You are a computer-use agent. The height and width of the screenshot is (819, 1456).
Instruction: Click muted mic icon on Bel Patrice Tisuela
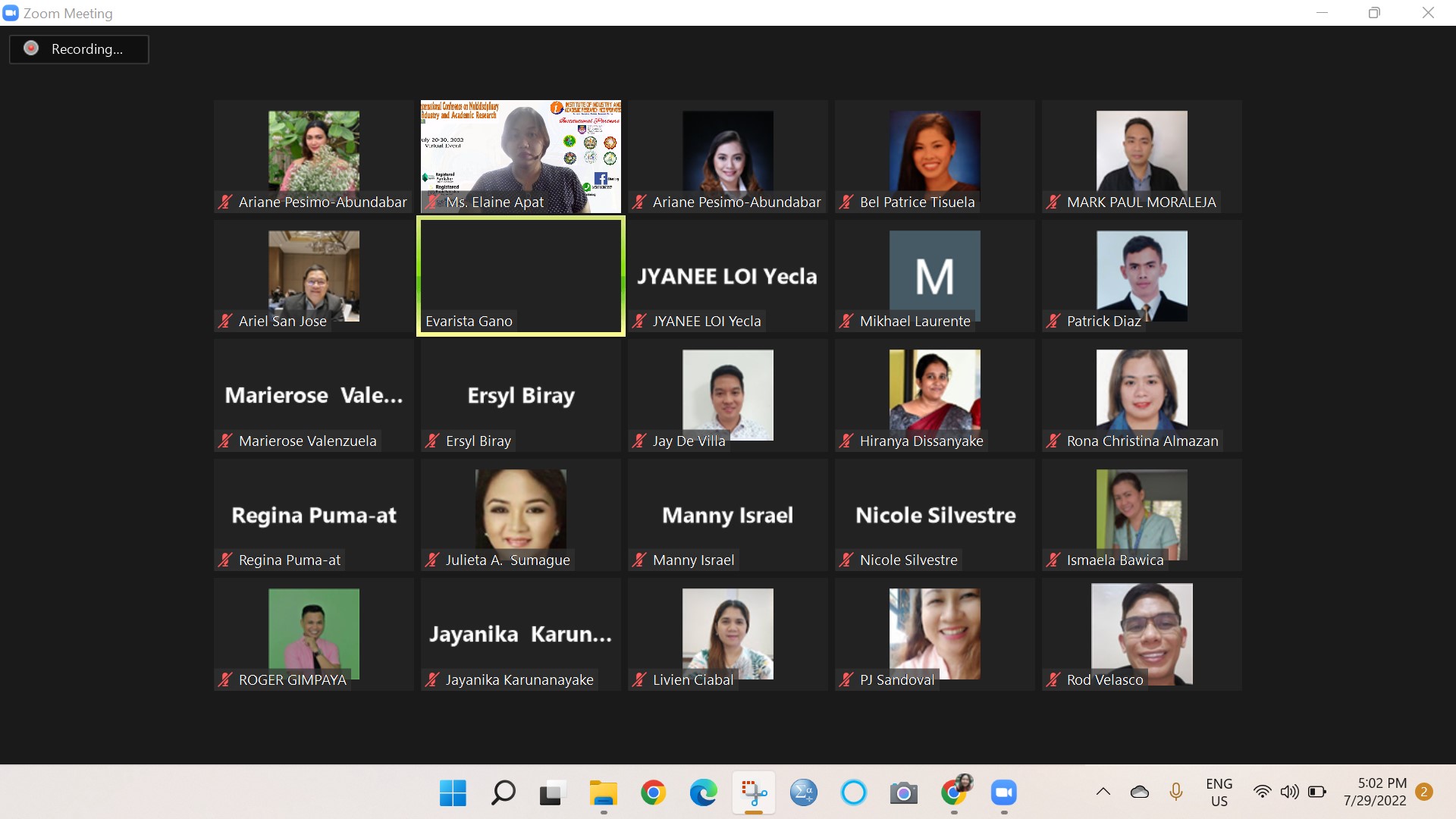(846, 202)
